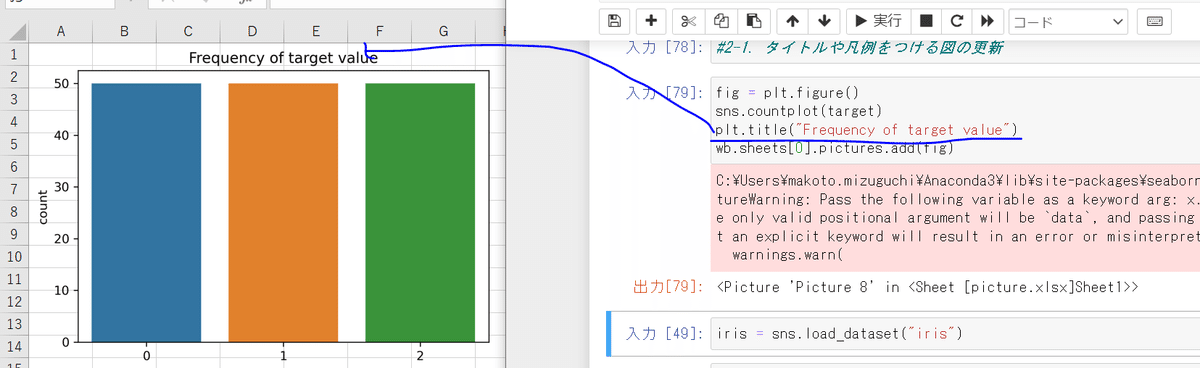This screenshot has height=368, width=1200.
Task: Select the Excel column D header
Action: (252, 32)
